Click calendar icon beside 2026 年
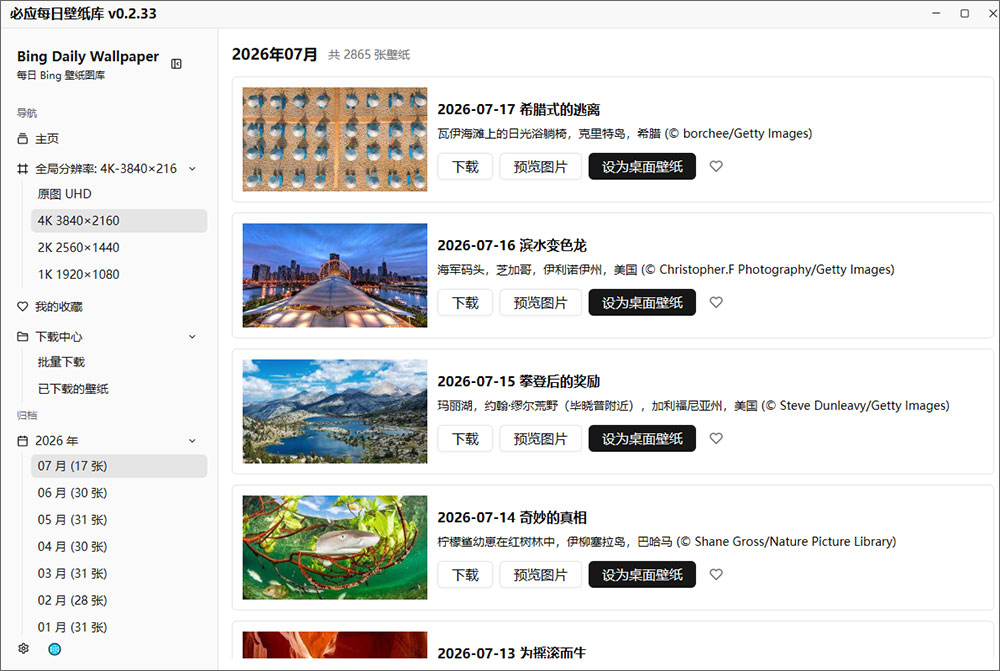Screen dimensions: 1000x671 click(23, 441)
